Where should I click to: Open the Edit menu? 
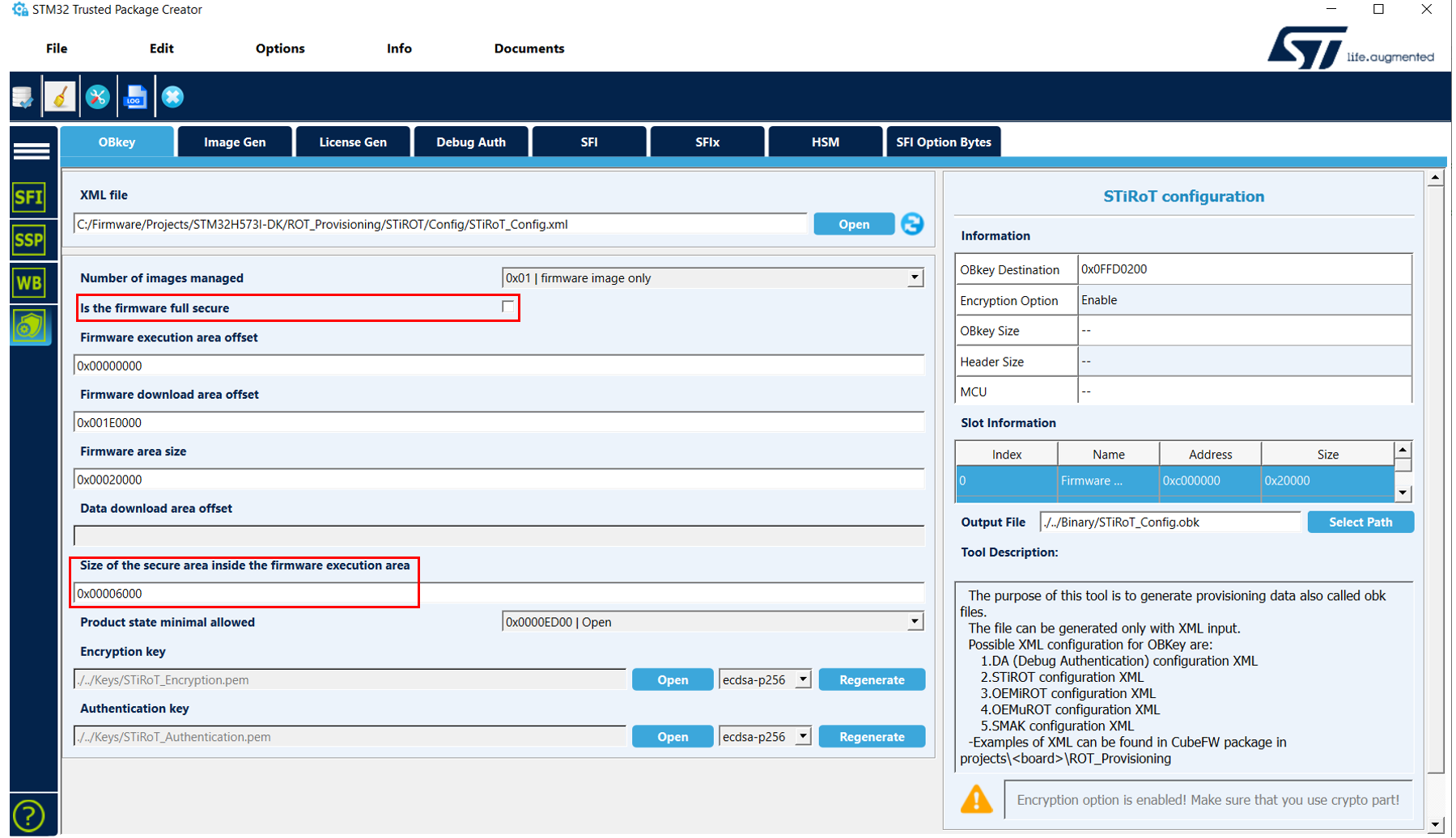click(161, 49)
